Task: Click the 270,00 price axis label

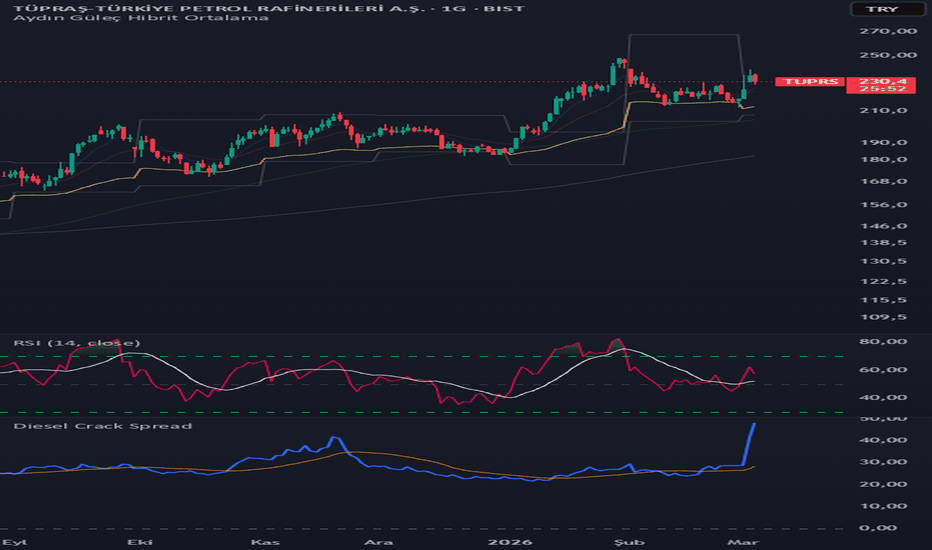Action: (888, 31)
